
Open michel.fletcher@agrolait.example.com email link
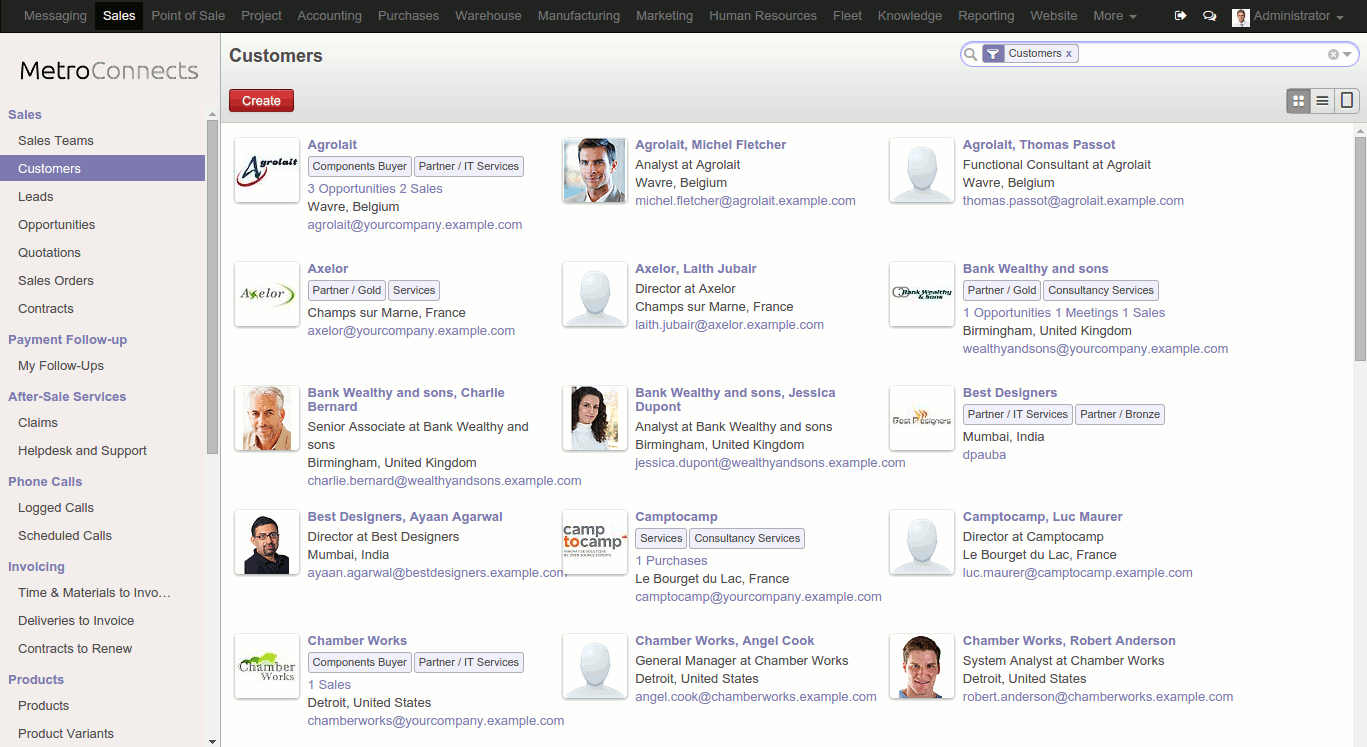745,201
